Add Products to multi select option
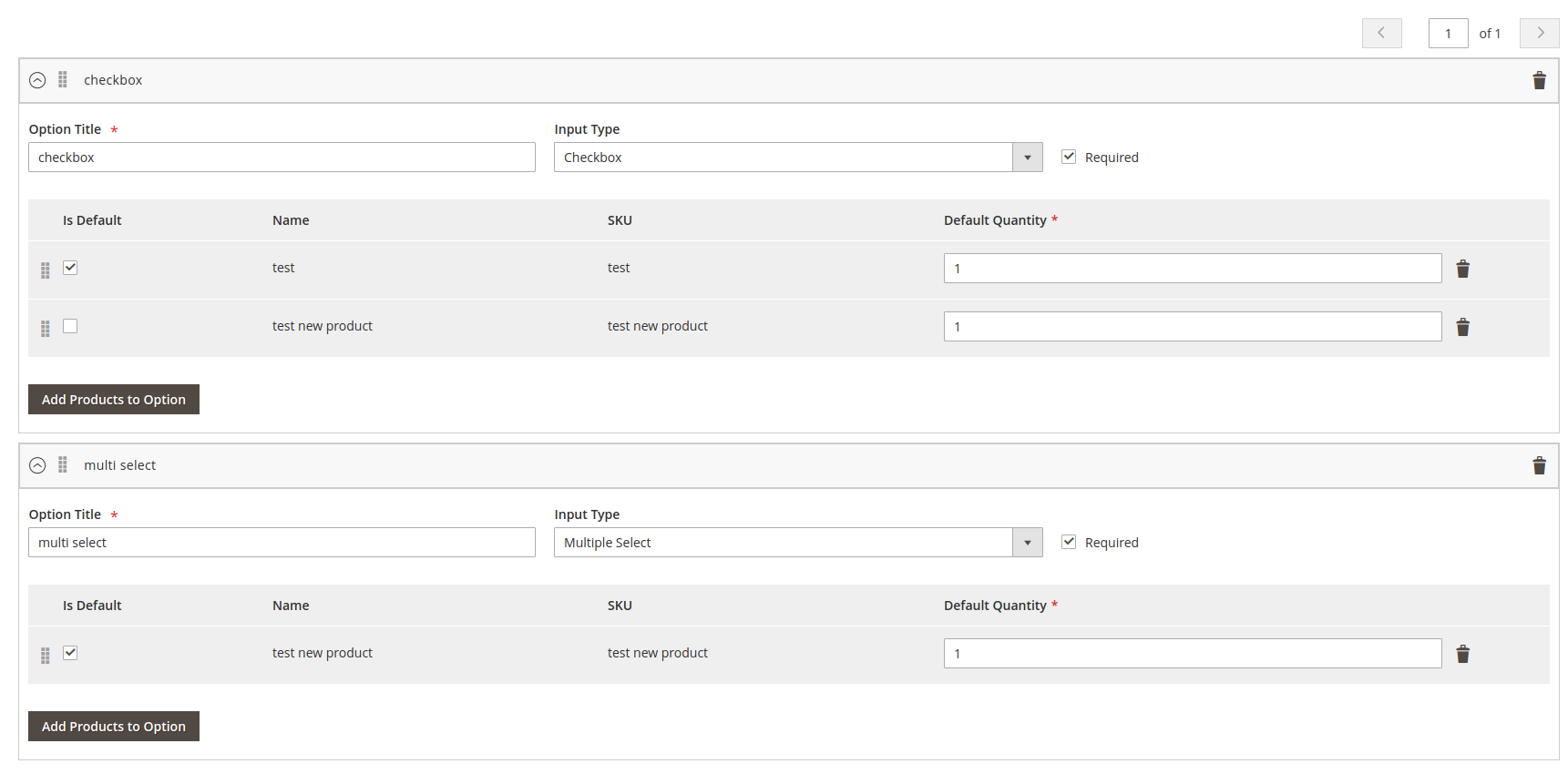 [x=114, y=727]
